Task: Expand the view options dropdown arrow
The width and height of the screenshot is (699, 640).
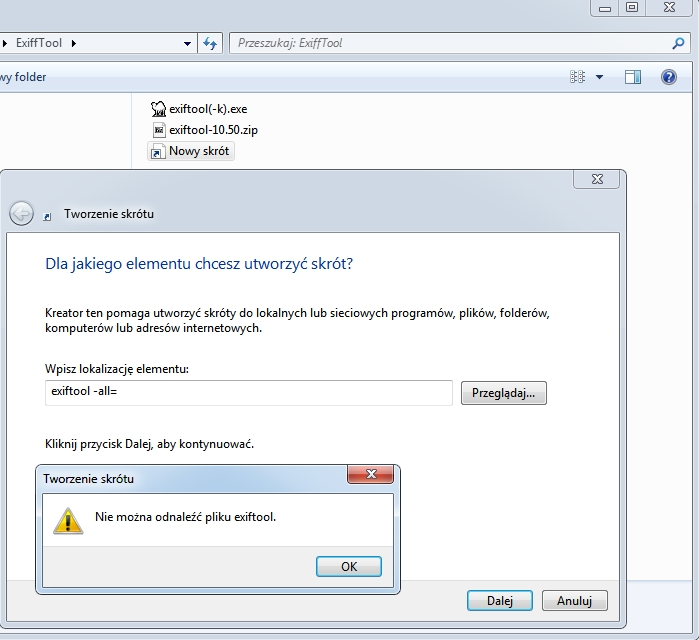Action: click(x=599, y=77)
